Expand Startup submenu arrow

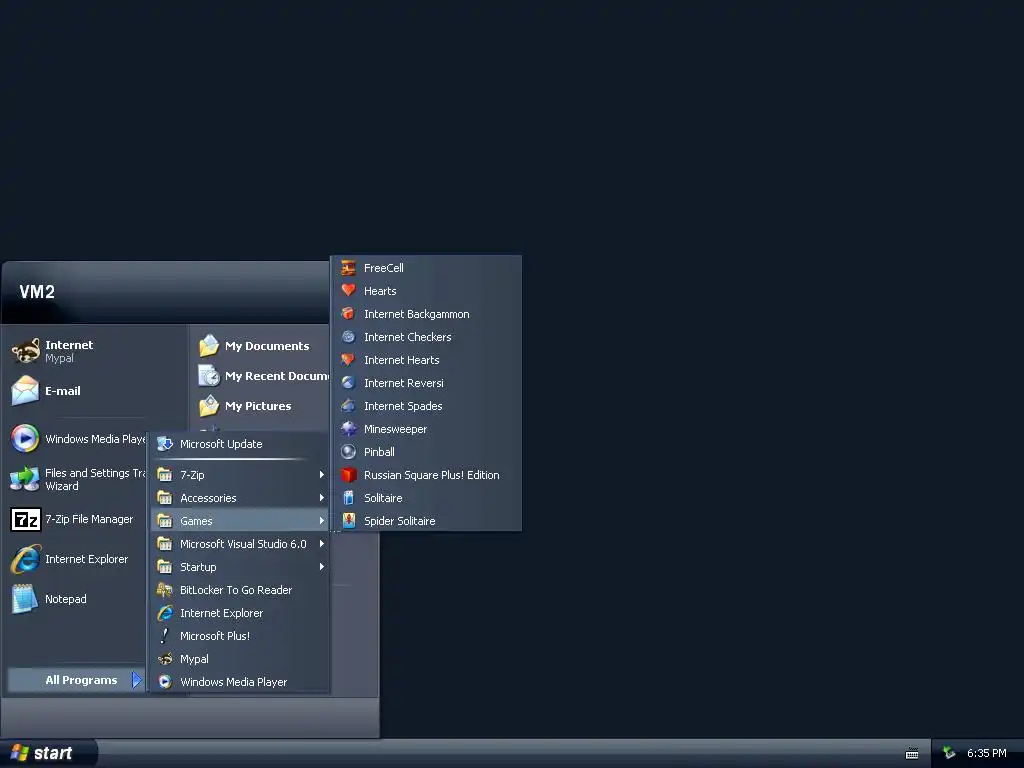[321, 567]
